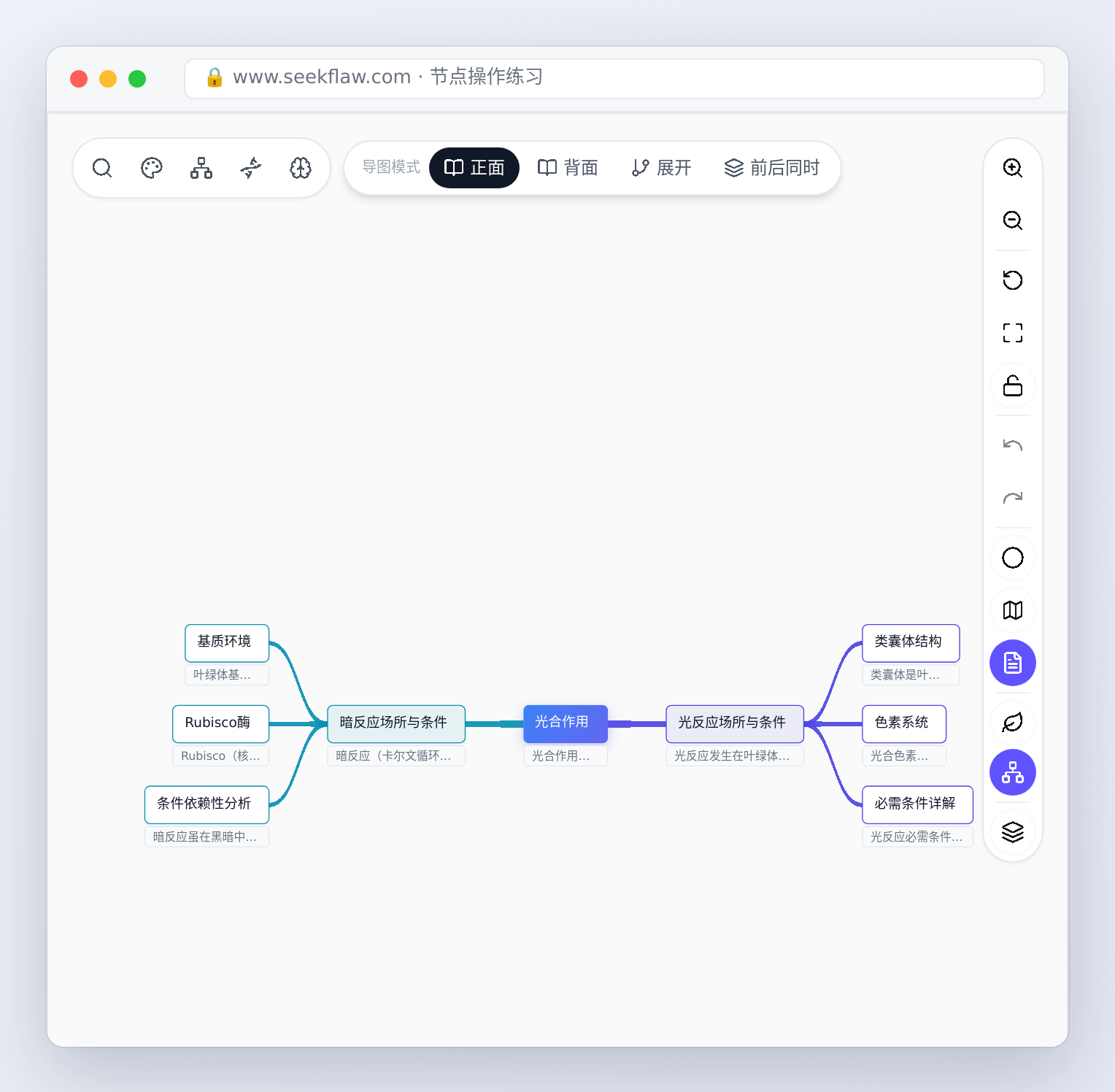Screen dimensions: 1115x1092
Task: Click the brain icon in the toolbar
Action: [x=301, y=168]
